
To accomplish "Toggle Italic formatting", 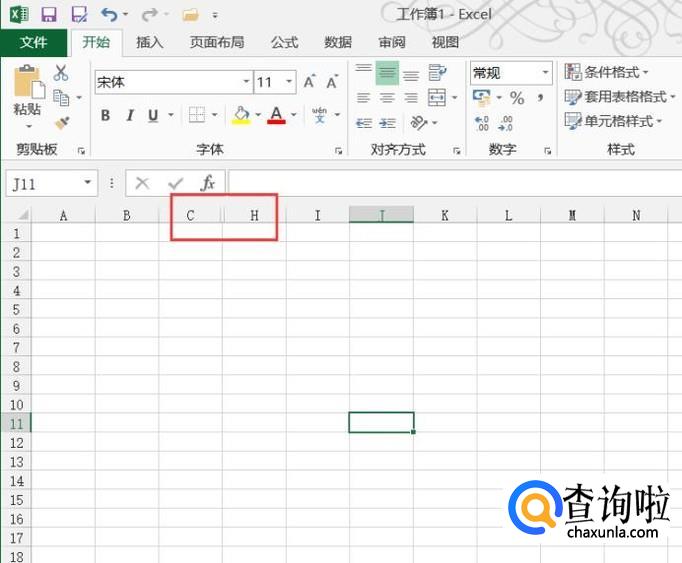I will (130, 115).
